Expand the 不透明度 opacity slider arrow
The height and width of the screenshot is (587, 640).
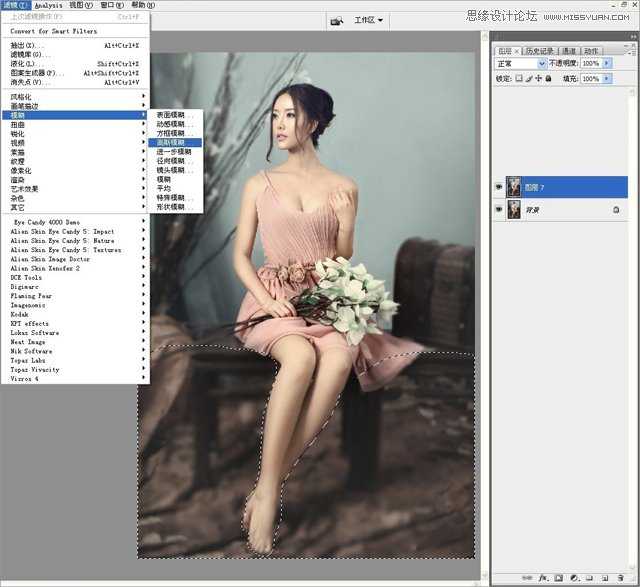pos(607,63)
